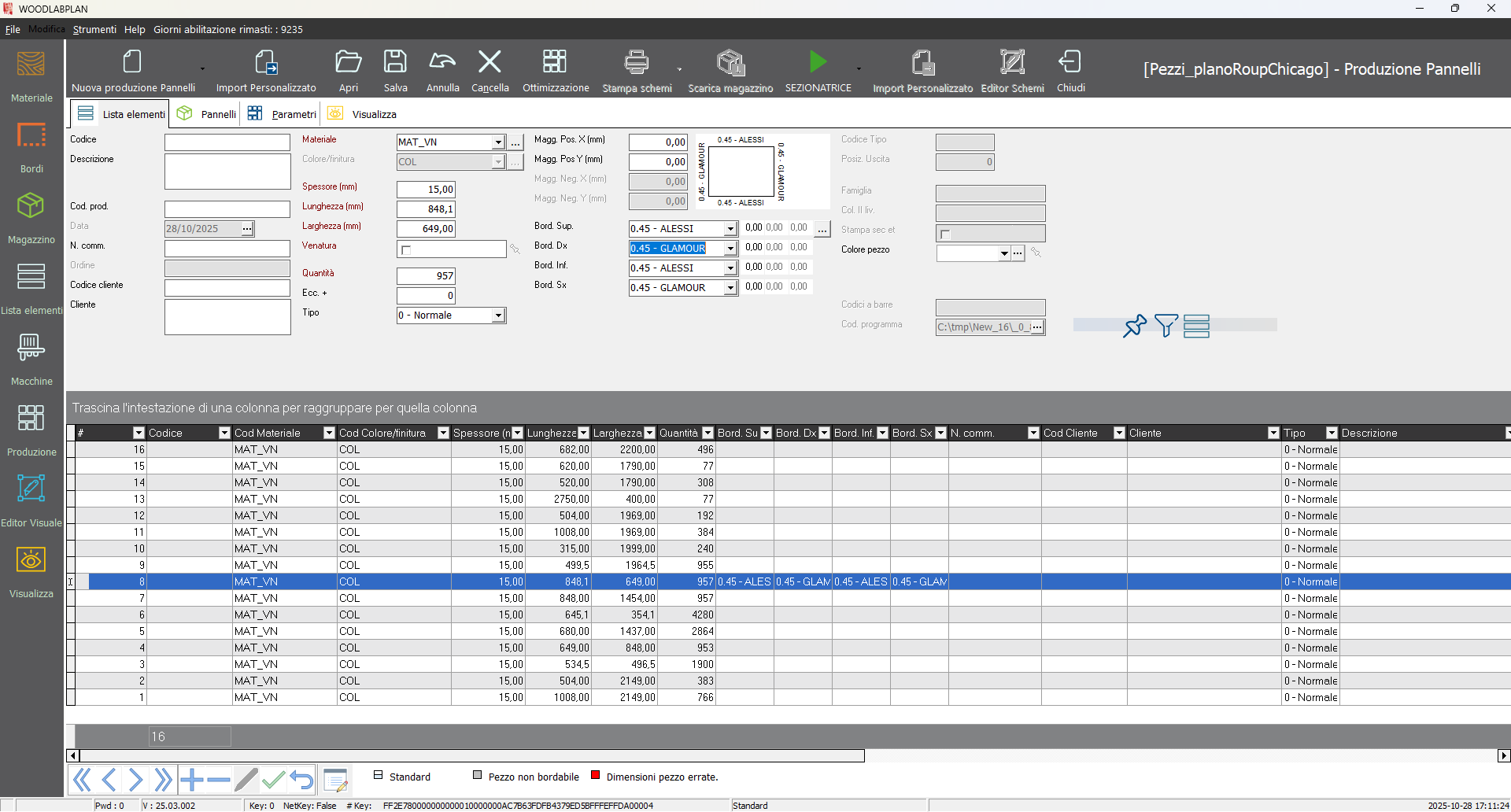Expand the Bord. Sup. ALESSI dropdown
1511x812 pixels.
tap(730, 229)
